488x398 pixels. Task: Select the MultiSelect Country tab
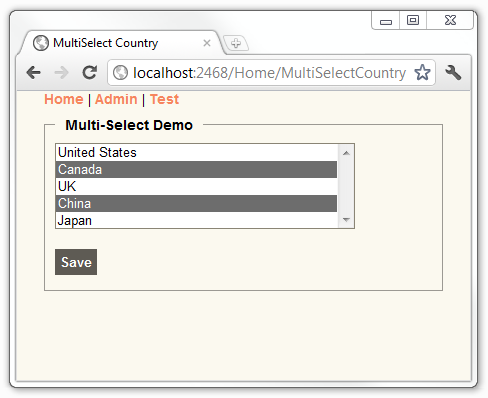point(122,43)
